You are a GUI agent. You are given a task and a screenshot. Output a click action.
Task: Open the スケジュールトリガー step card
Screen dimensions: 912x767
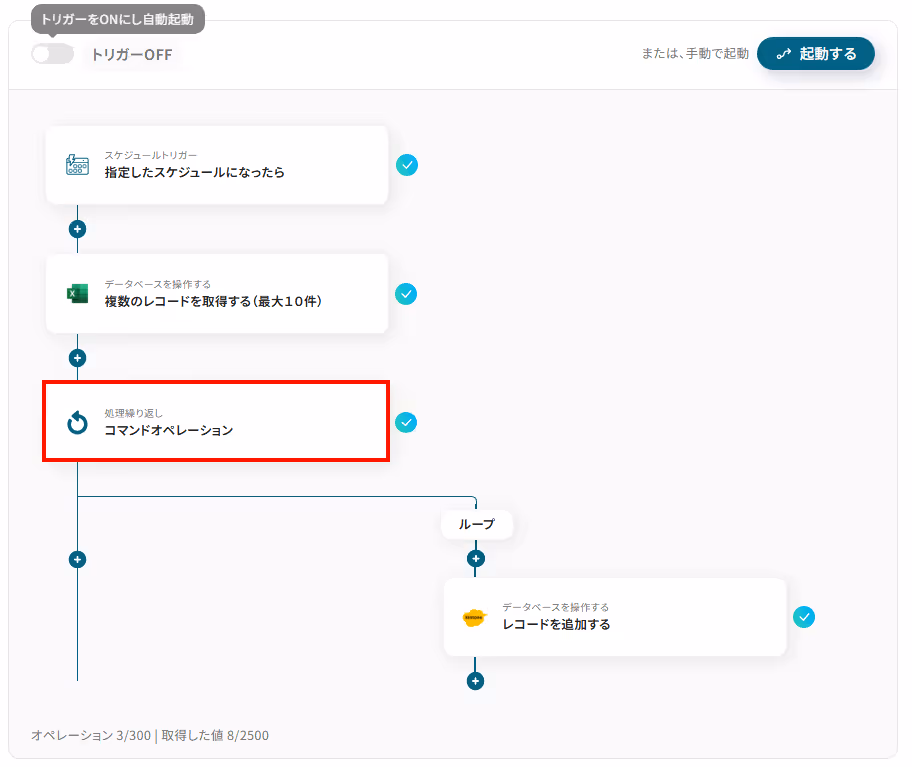[x=217, y=165]
